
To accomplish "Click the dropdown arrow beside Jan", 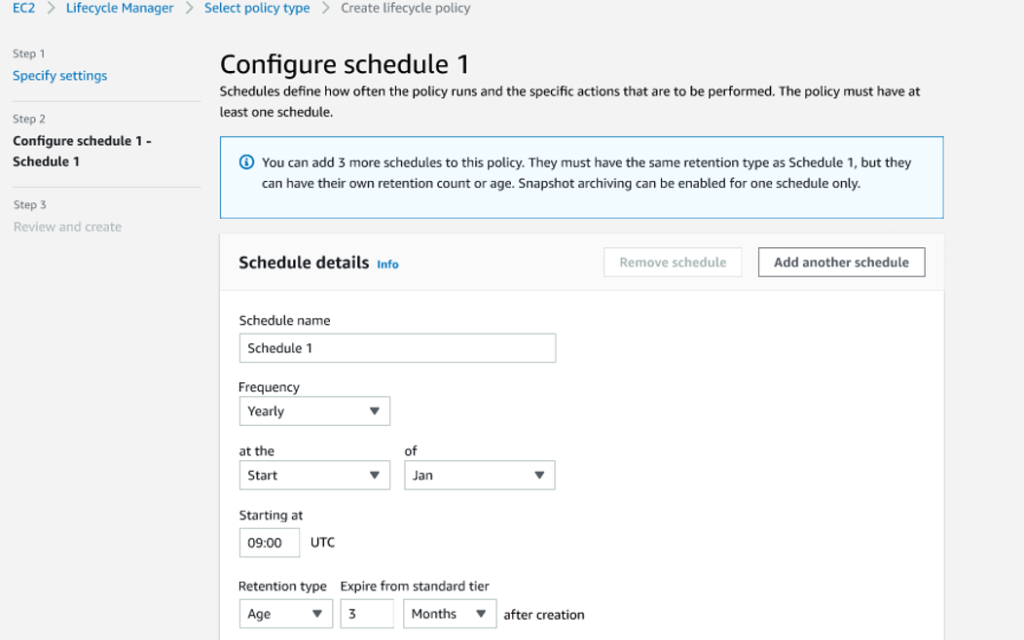I will click(x=541, y=475).
